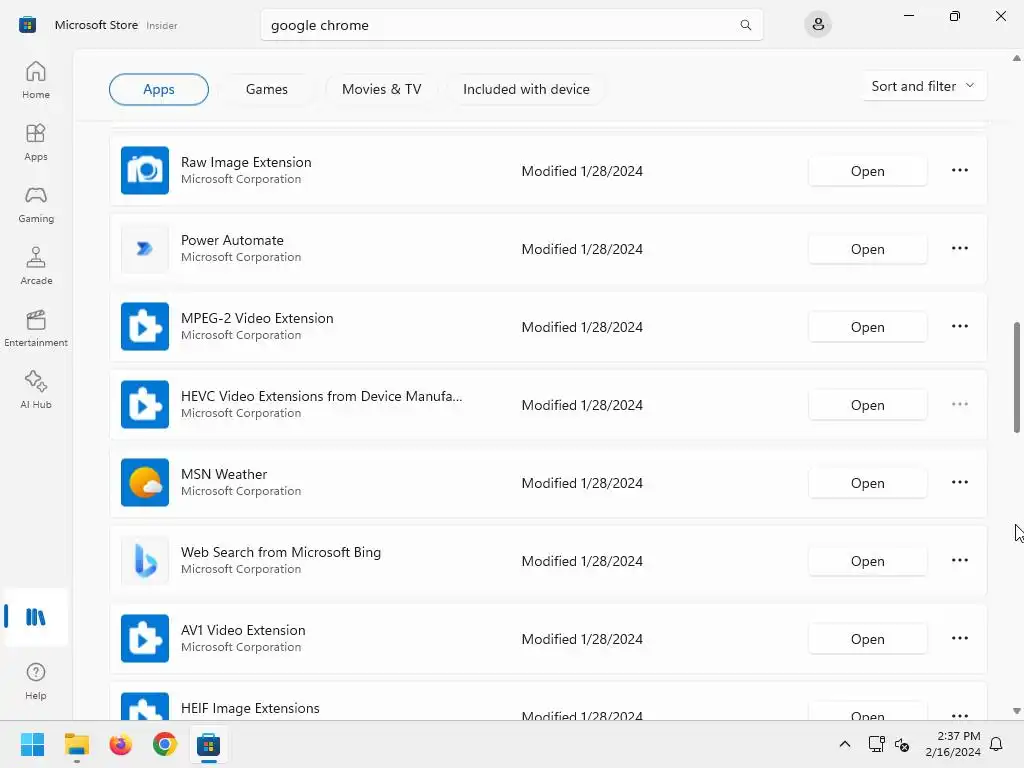Click the network display tray icon
Image resolution: width=1024 pixels, height=768 pixels.
point(876,744)
